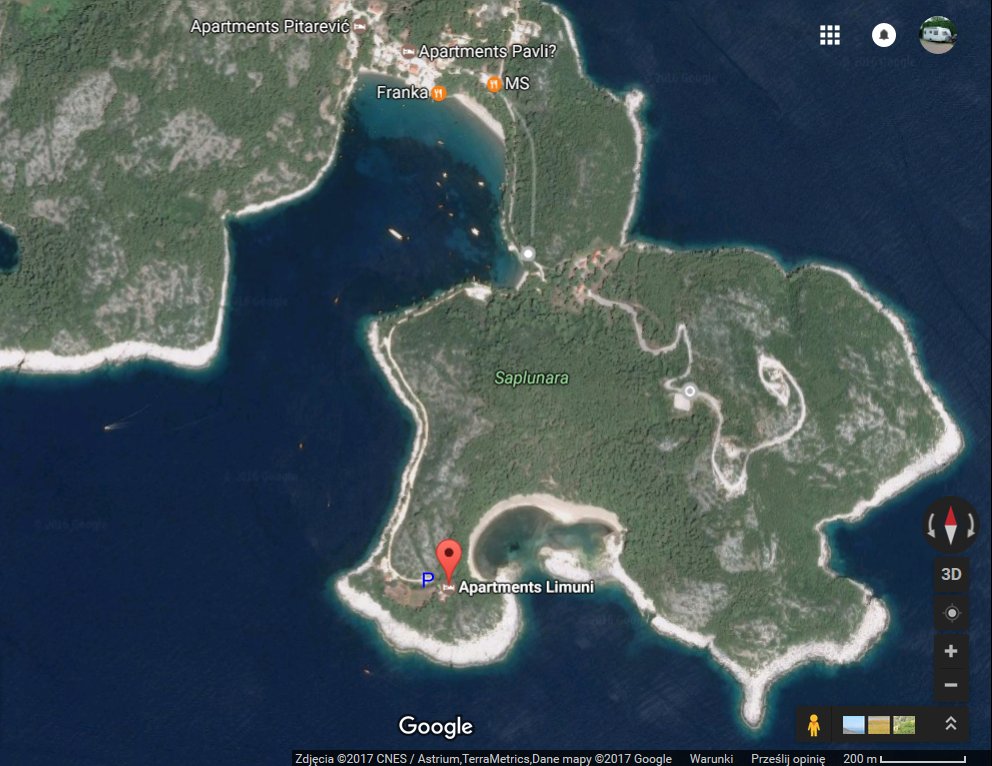Image resolution: width=992 pixels, height=766 pixels.
Task: Select the MS restaurant marker
Action: (x=494, y=84)
